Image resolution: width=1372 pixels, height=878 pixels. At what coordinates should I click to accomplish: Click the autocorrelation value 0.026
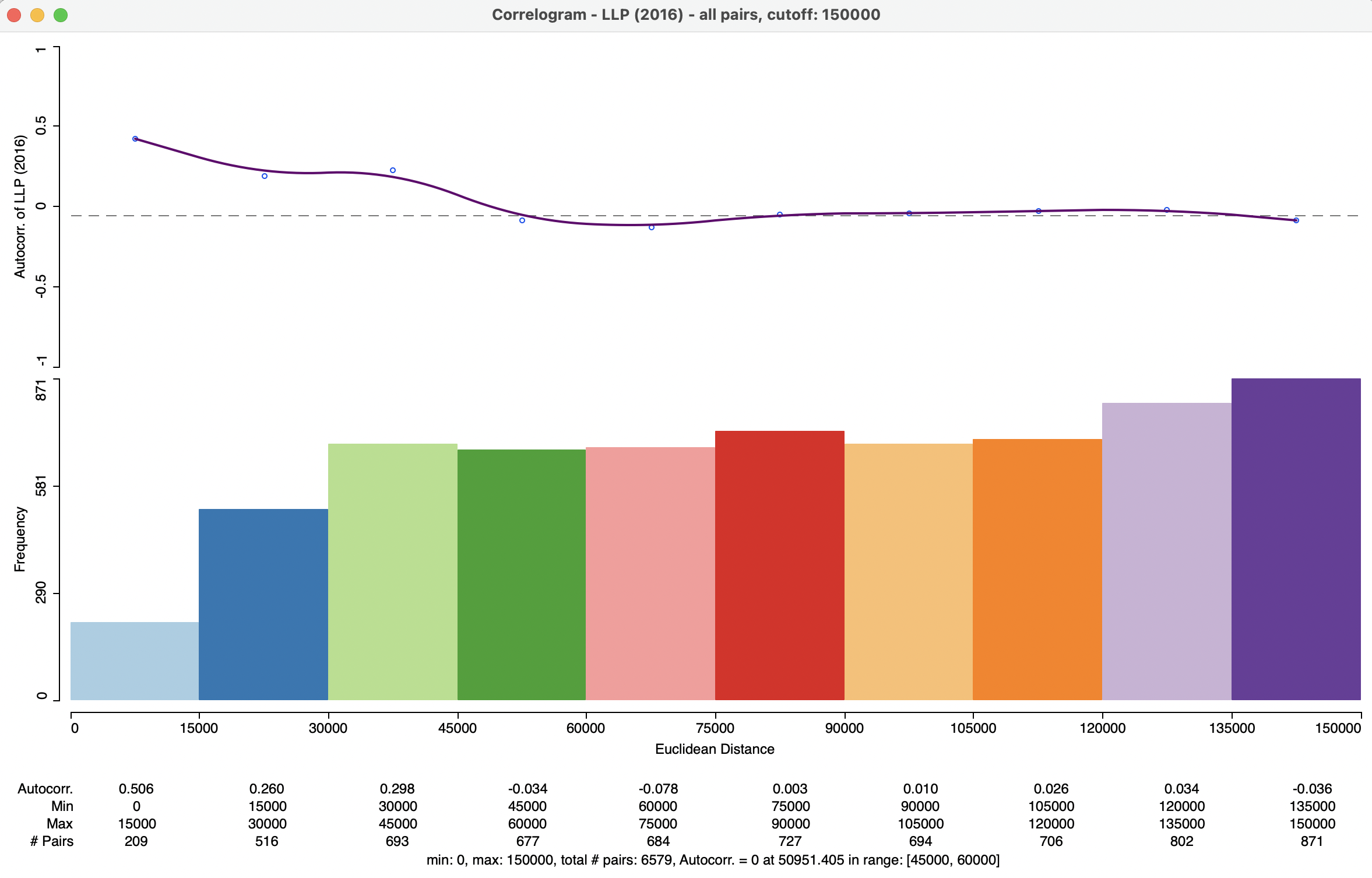click(1051, 789)
